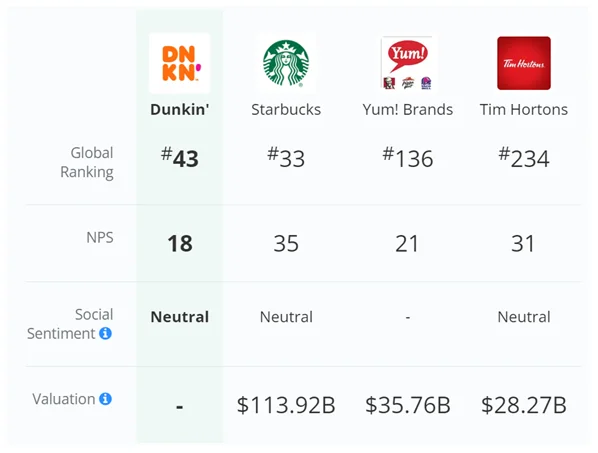Viewport: 598px width, 453px height.
Task: Open the Starbucks company name link
Action: point(286,109)
